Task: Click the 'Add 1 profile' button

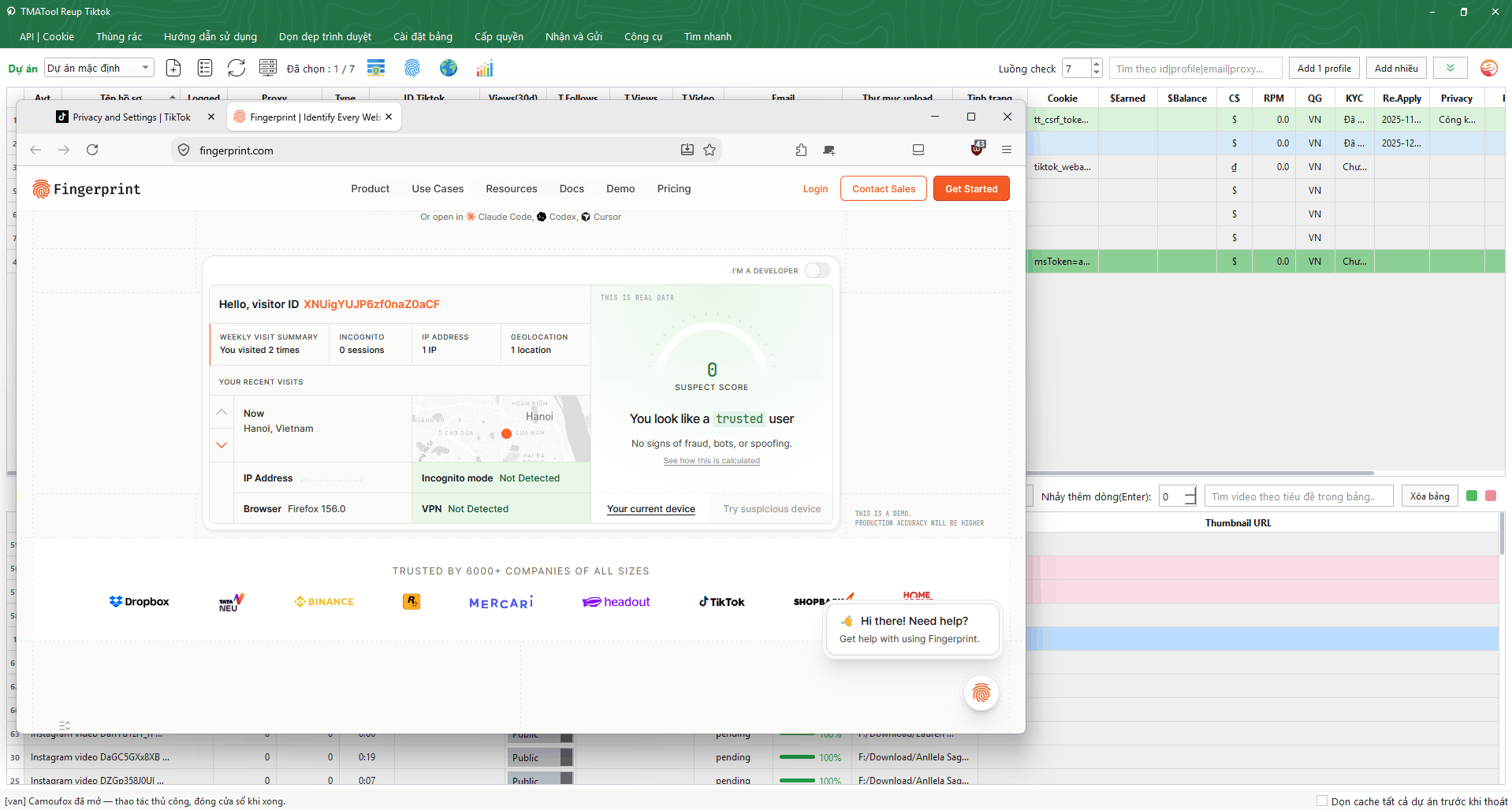Action: 1324,69
